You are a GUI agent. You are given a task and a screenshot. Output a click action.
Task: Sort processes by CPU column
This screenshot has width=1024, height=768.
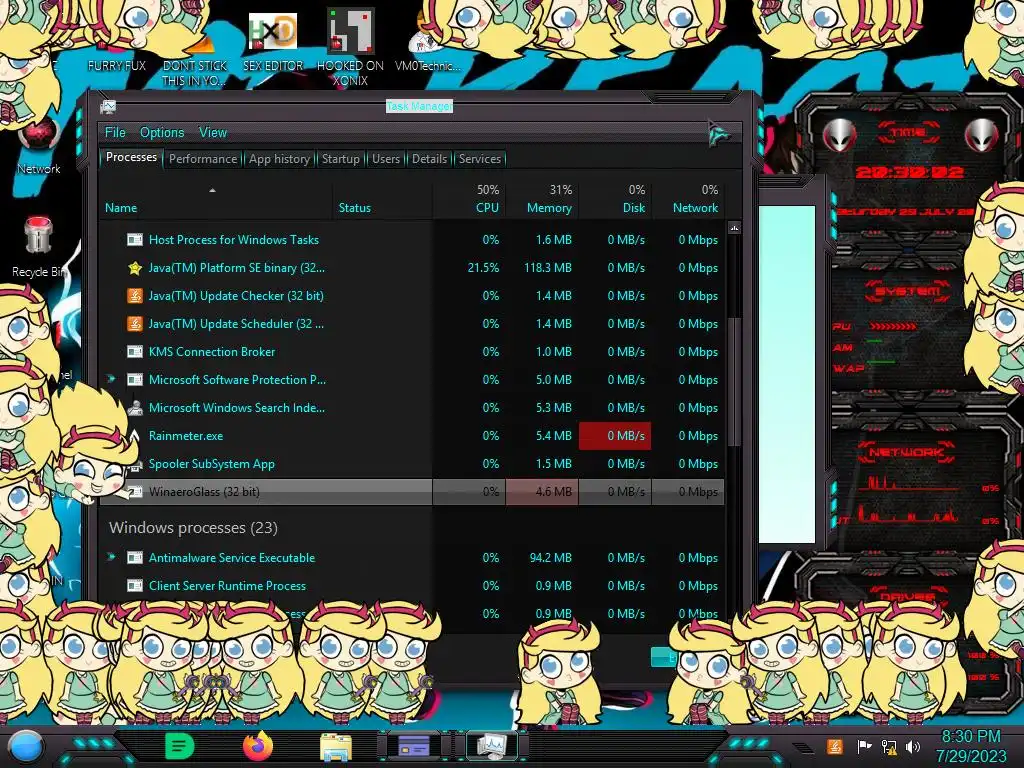click(469, 199)
